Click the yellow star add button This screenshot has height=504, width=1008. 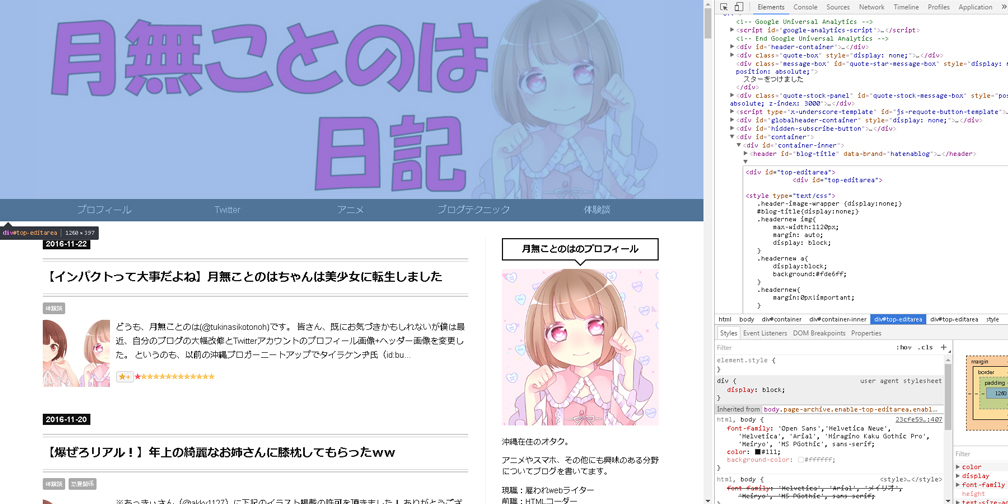[x=125, y=377]
